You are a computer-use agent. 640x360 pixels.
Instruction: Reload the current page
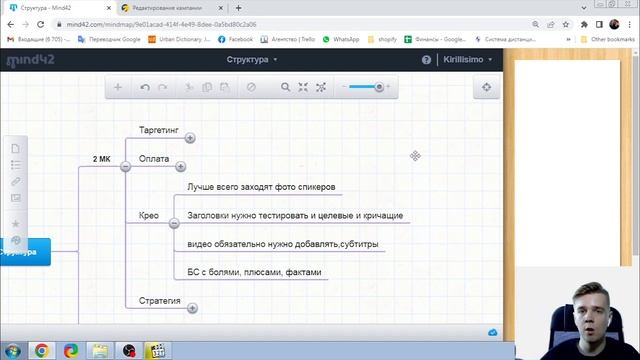point(40,24)
